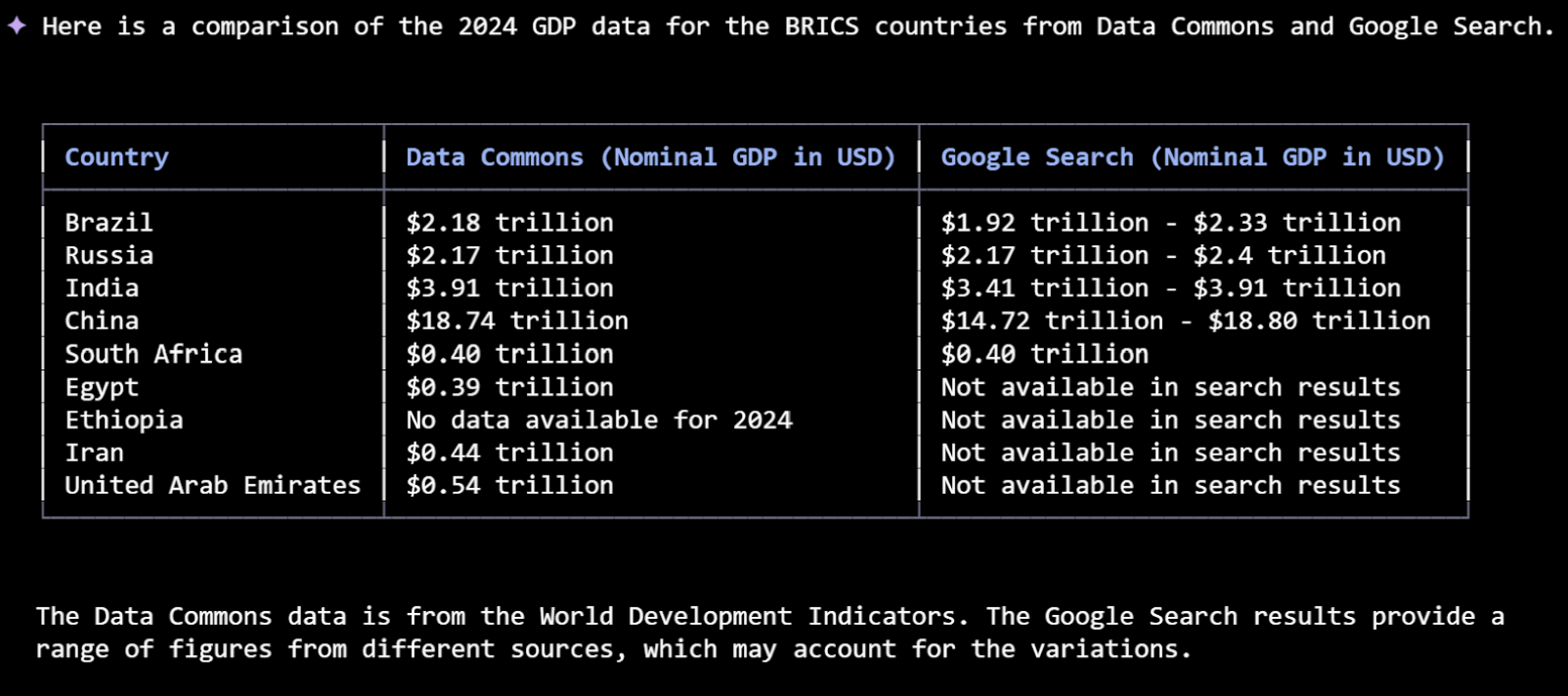Select the India row label
The height and width of the screenshot is (696, 1568).
click(x=102, y=288)
